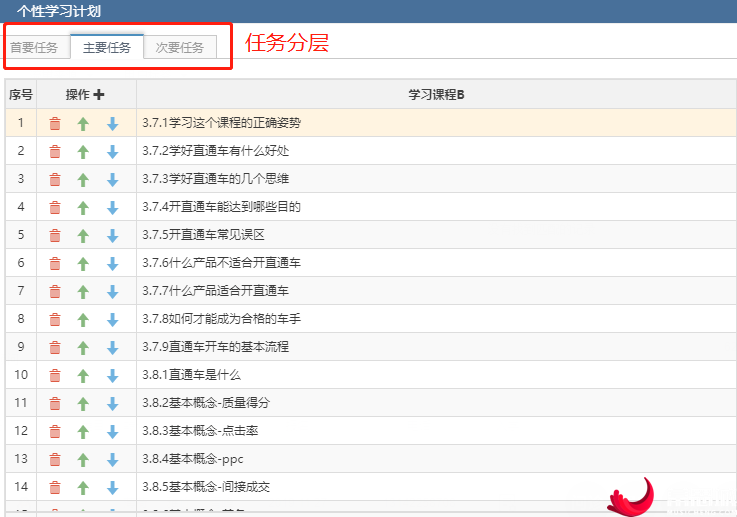This screenshot has height=517, width=737.
Task: Select course 3.8.2基本概念-质量得分
Action: click(206, 403)
